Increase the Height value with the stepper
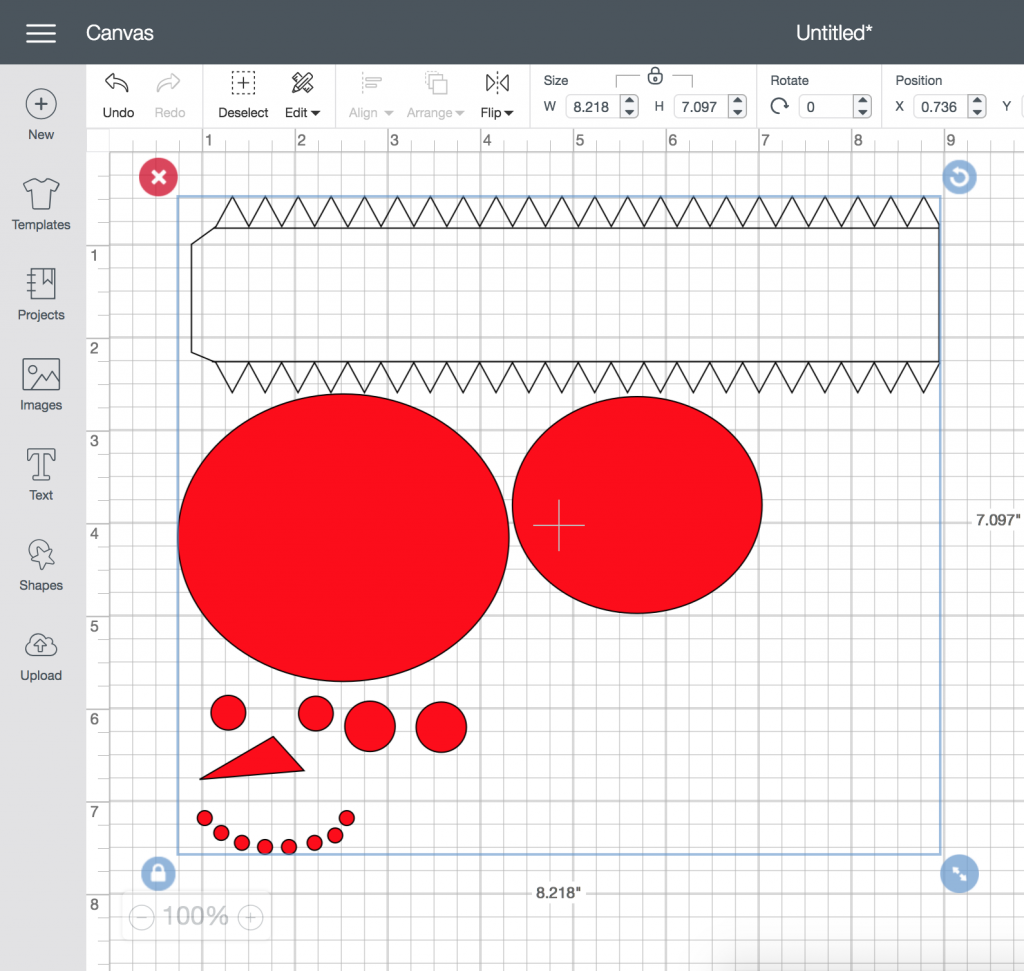Image resolution: width=1024 pixels, height=971 pixels. (x=737, y=101)
